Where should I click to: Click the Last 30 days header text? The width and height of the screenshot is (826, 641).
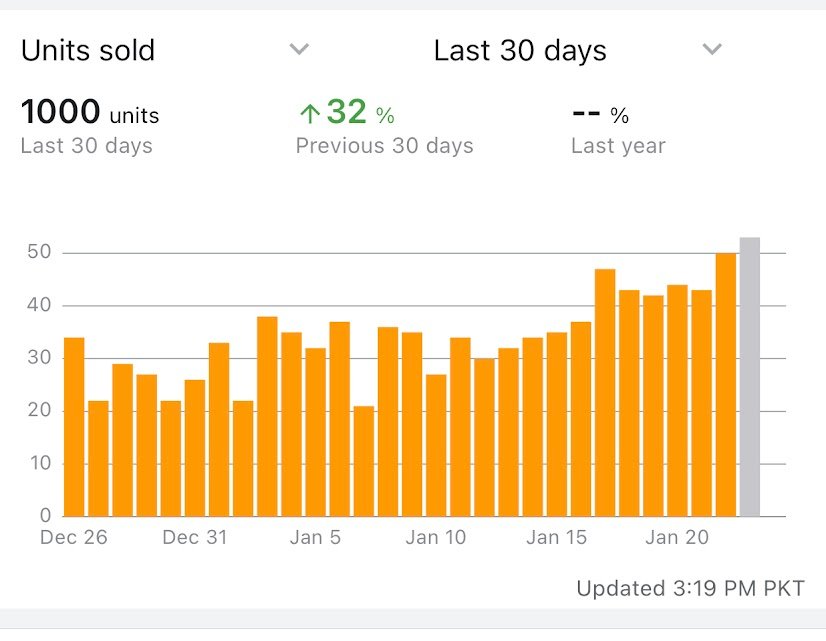[x=519, y=49]
